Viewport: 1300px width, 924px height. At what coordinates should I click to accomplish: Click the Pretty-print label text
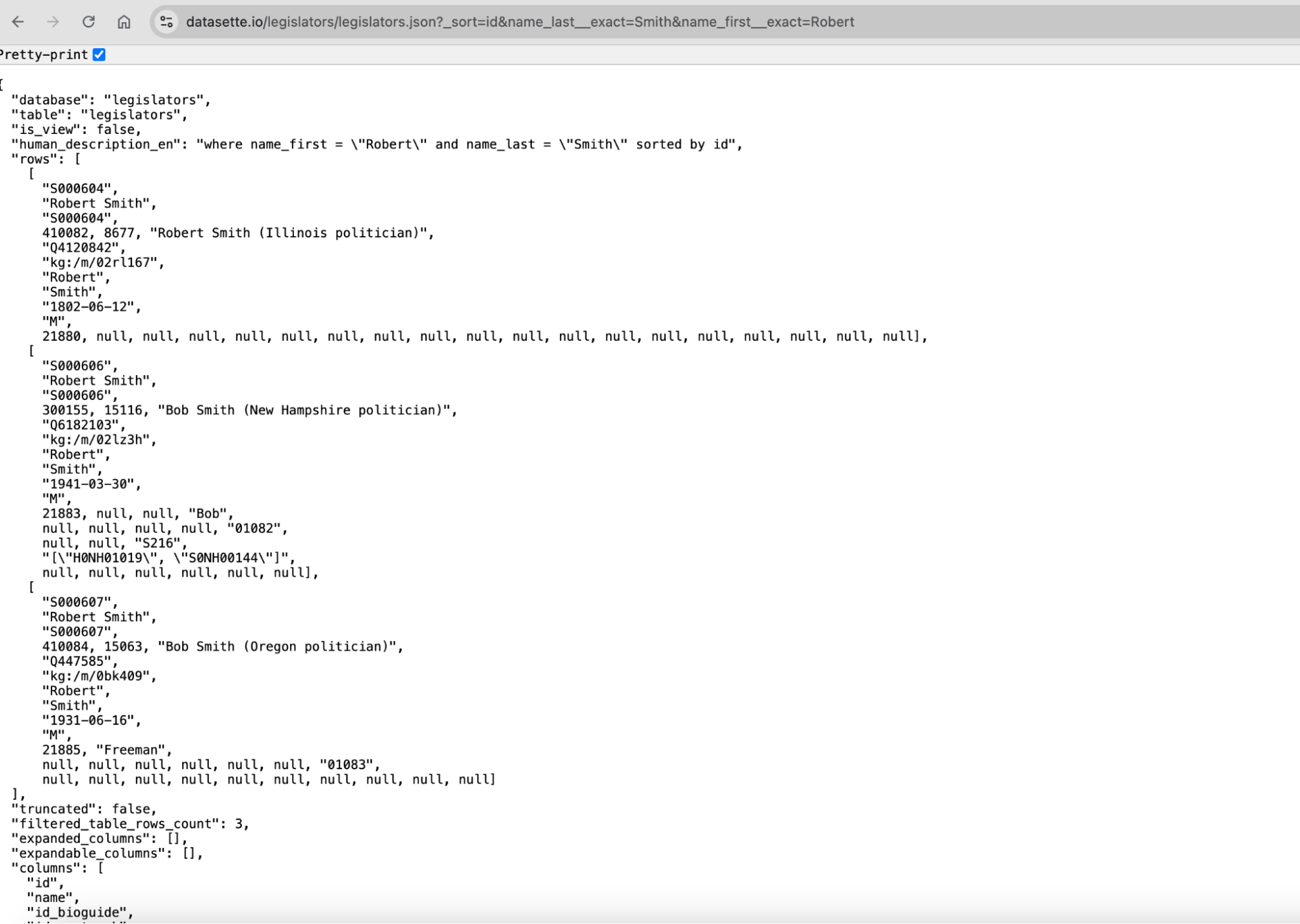coord(44,55)
